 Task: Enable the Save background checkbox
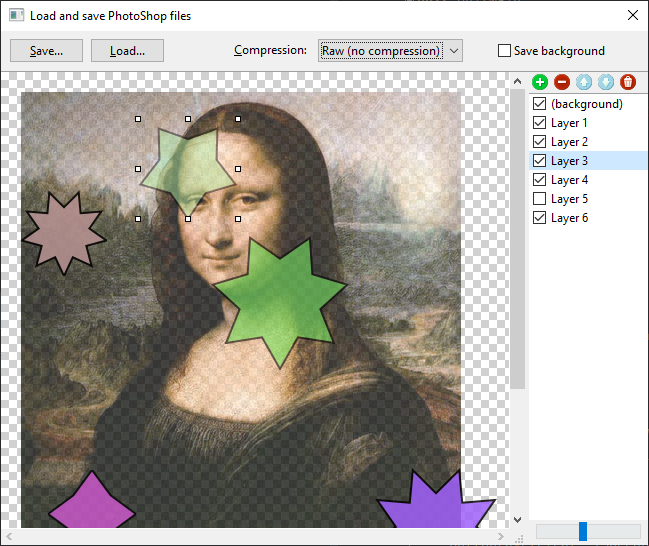click(x=504, y=51)
